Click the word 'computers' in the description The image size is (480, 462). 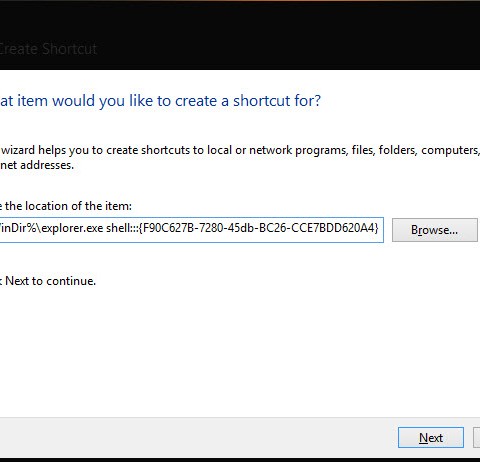(450, 150)
